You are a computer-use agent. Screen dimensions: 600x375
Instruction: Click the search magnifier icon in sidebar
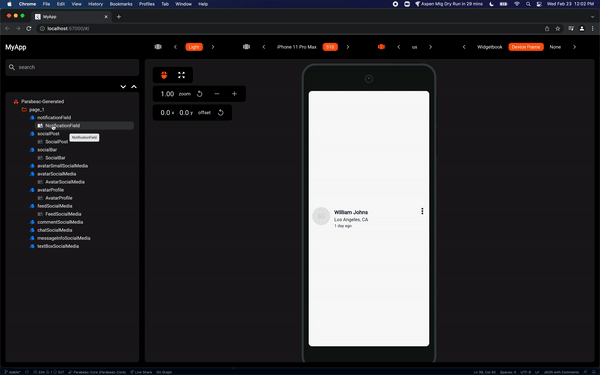12,67
